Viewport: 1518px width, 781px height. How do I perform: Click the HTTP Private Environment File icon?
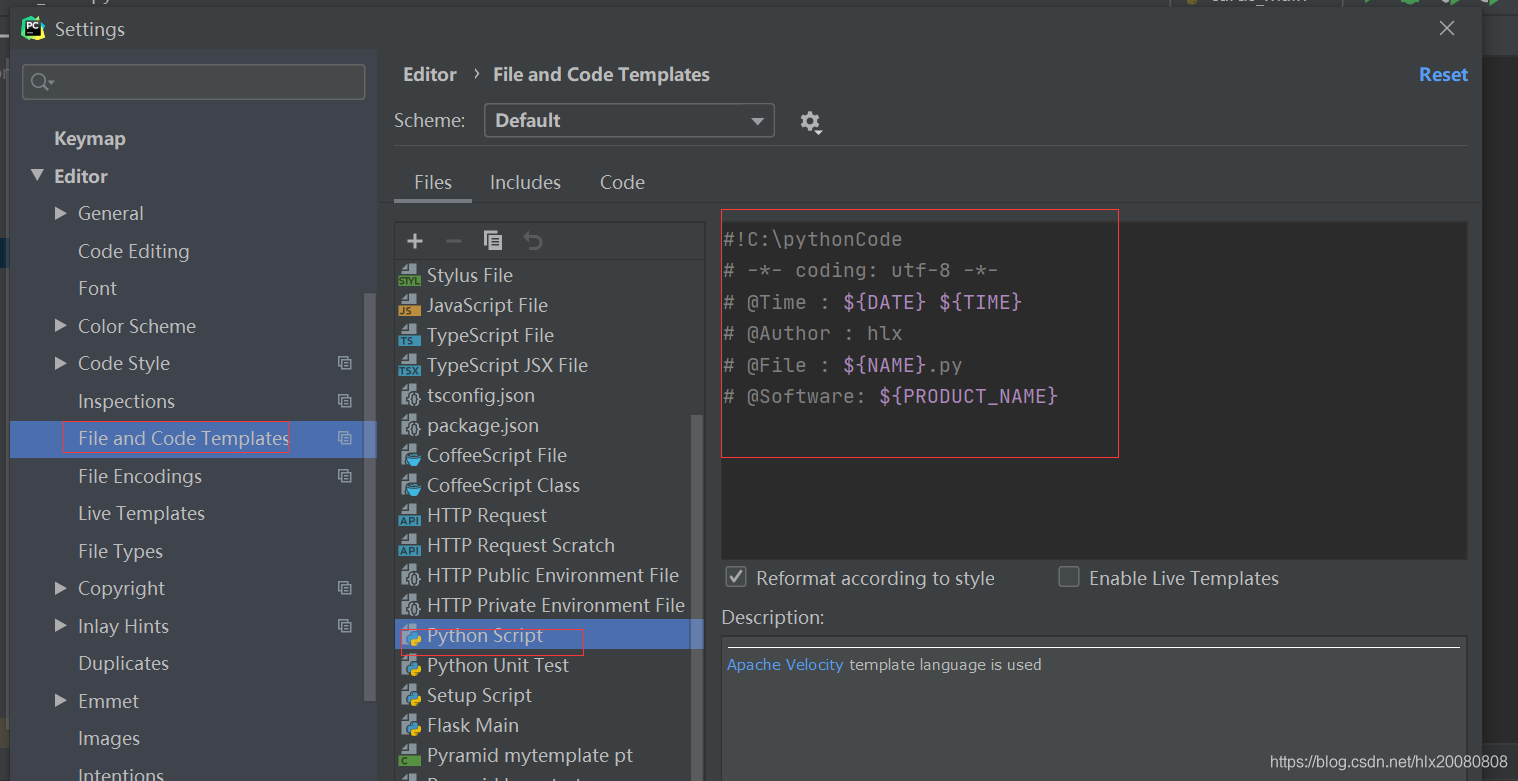410,605
